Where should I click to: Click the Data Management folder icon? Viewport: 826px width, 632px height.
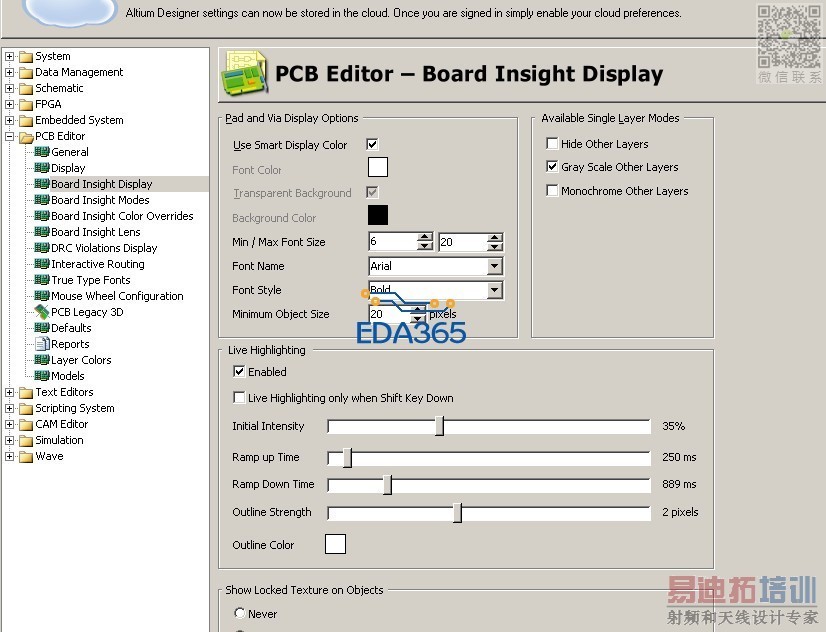click(26, 72)
